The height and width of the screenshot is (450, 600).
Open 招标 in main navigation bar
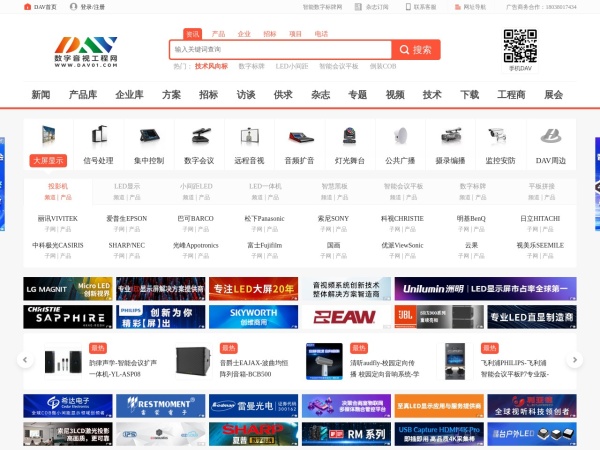[209, 95]
